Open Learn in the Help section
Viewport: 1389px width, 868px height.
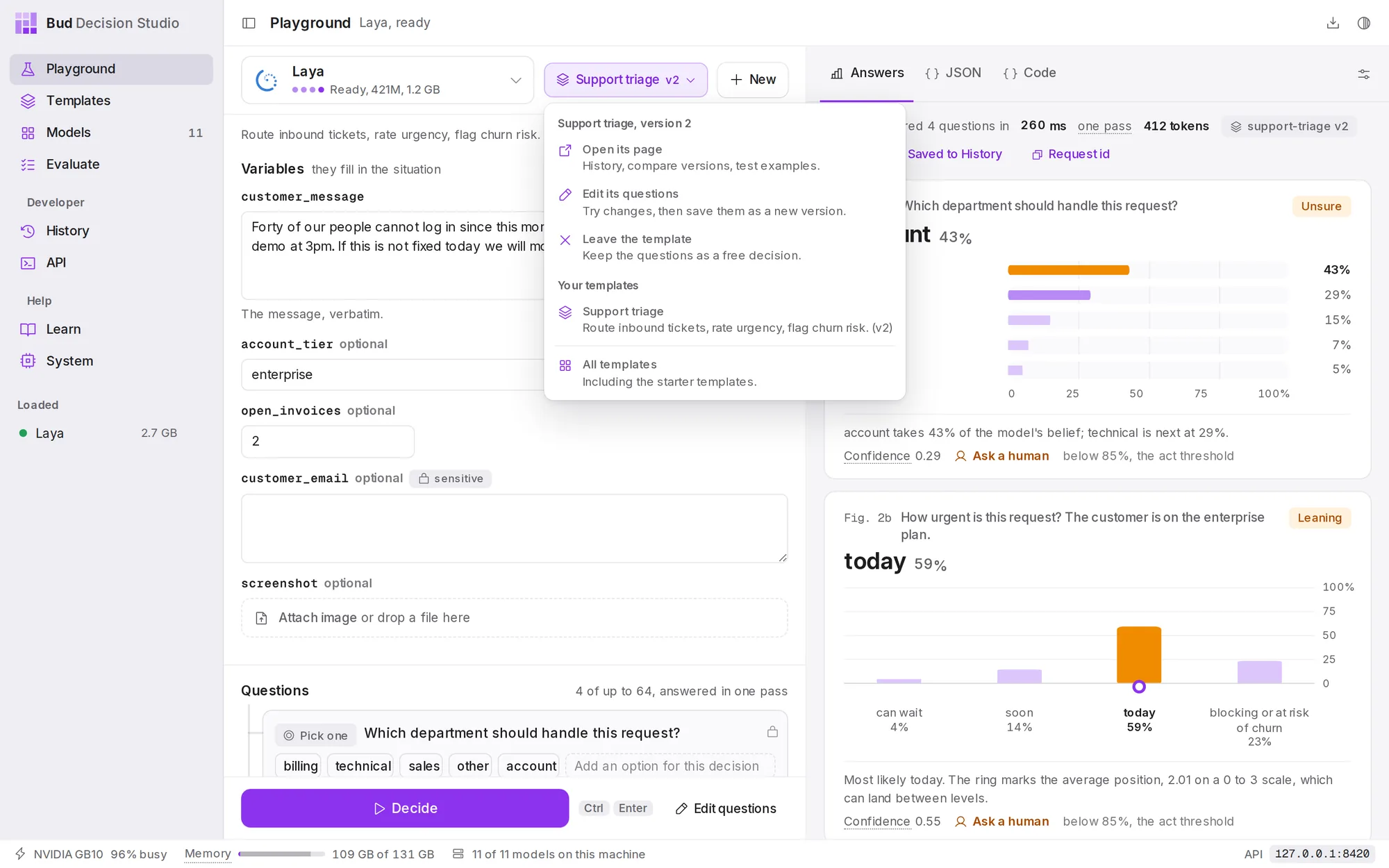point(111,330)
